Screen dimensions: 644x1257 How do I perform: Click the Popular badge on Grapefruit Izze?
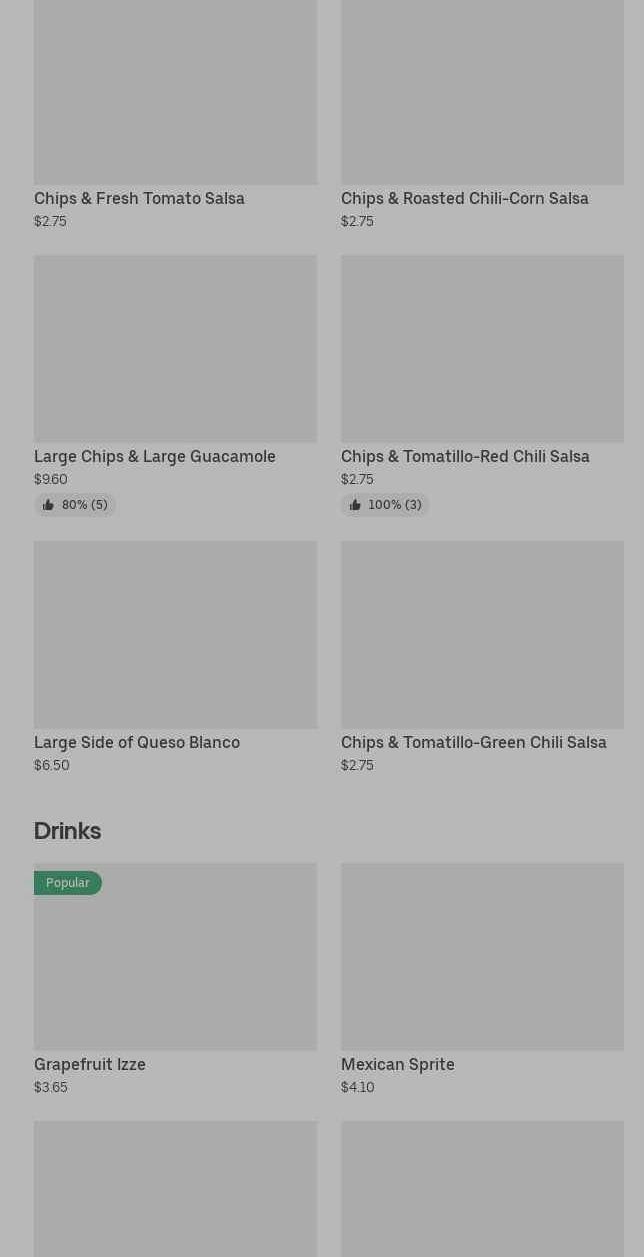[x=68, y=882]
